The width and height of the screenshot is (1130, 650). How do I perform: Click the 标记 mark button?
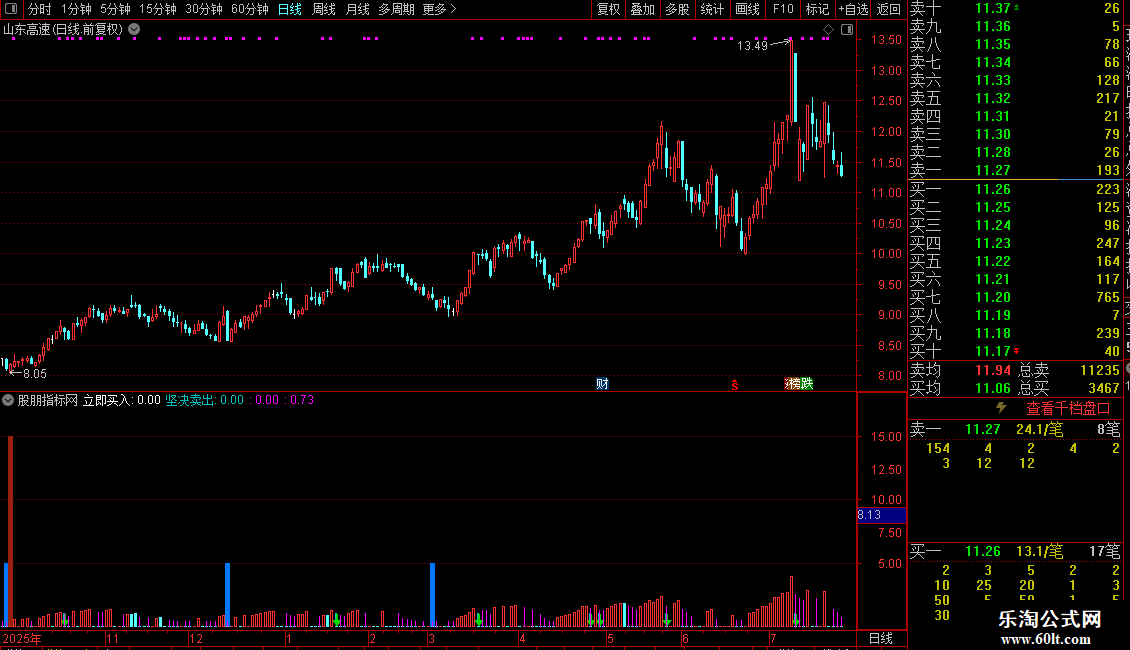(x=817, y=9)
